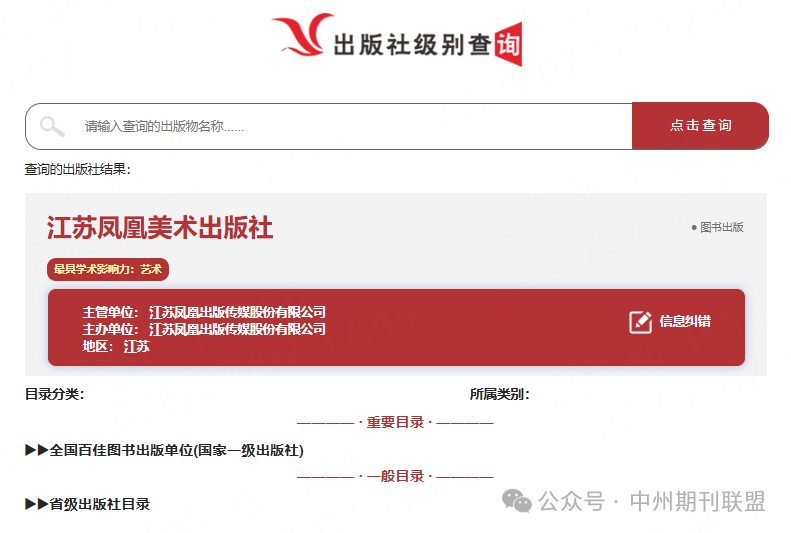Click the 出版社级别查询 logo

(x=397, y=39)
